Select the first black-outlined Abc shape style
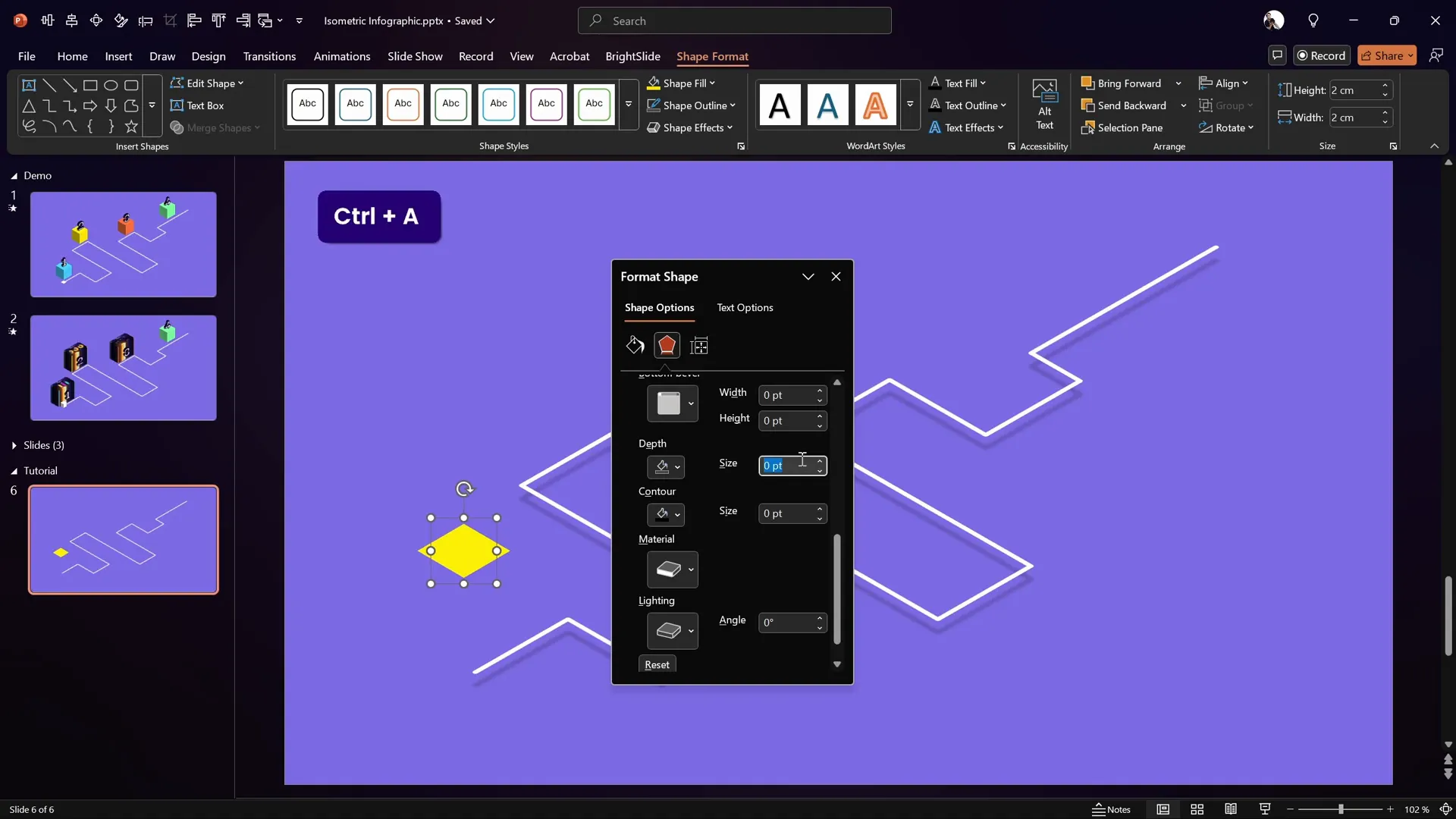The width and height of the screenshot is (1456, 819). (x=307, y=104)
